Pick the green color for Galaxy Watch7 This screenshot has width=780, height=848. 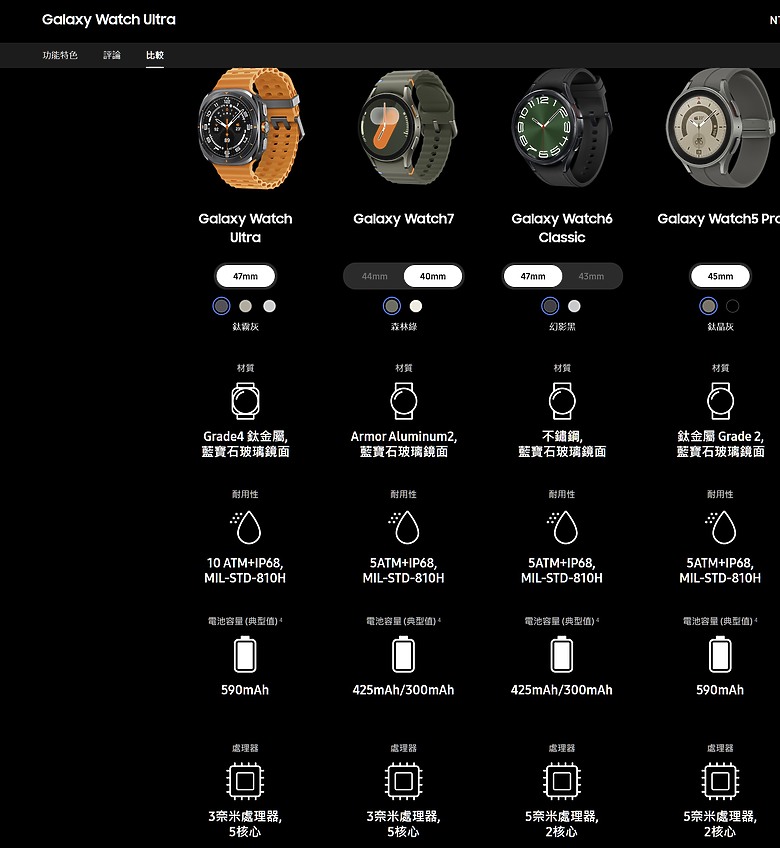392,306
